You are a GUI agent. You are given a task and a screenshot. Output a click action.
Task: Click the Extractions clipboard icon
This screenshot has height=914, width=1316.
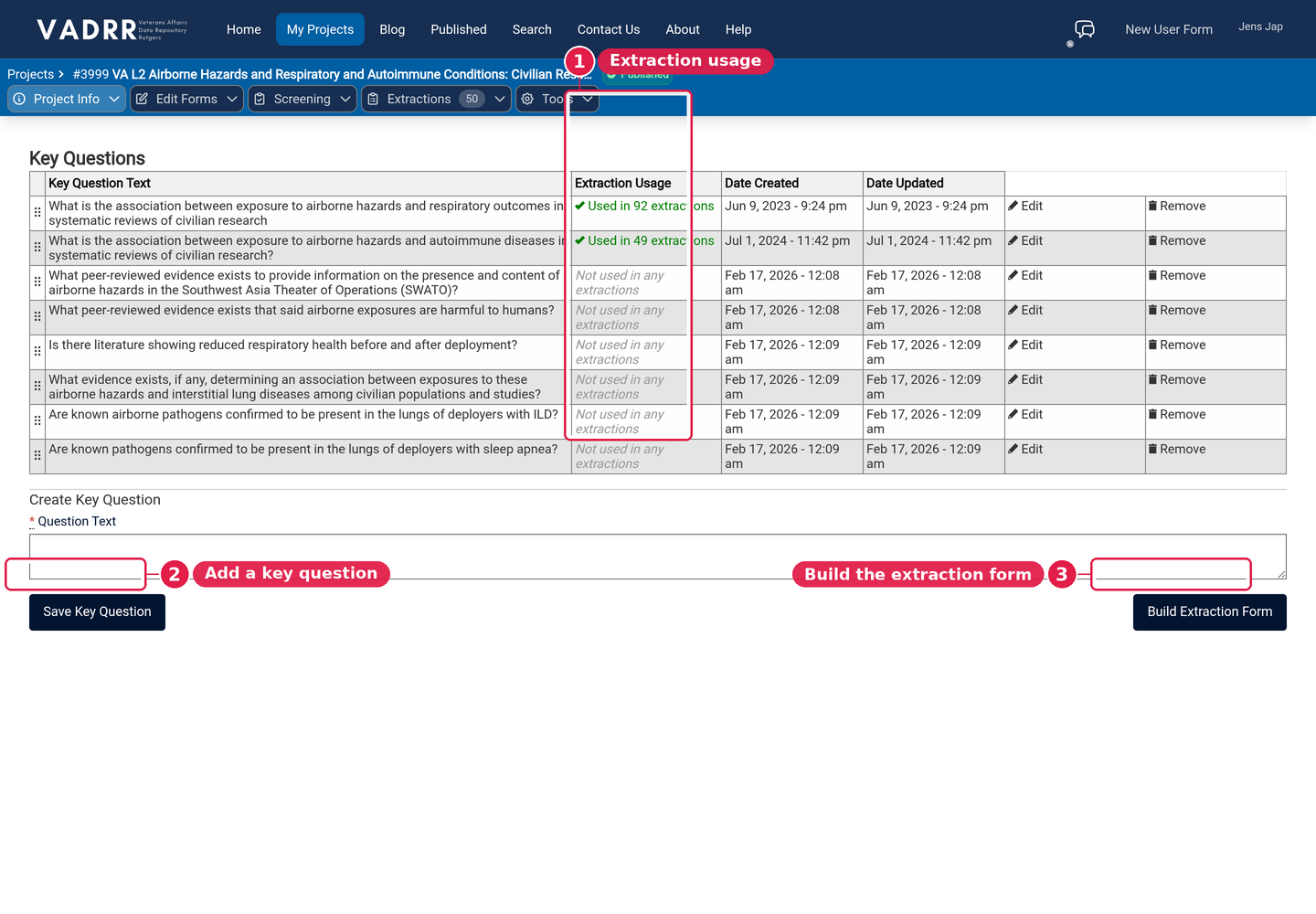pos(373,99)
